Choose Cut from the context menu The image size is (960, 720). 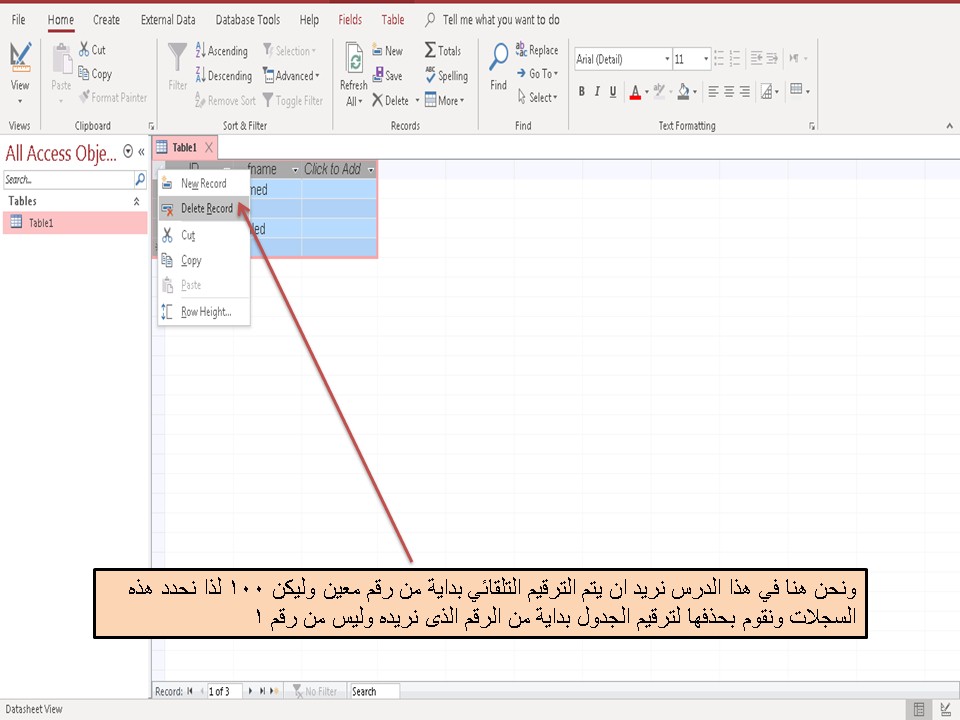coord(204,235)
